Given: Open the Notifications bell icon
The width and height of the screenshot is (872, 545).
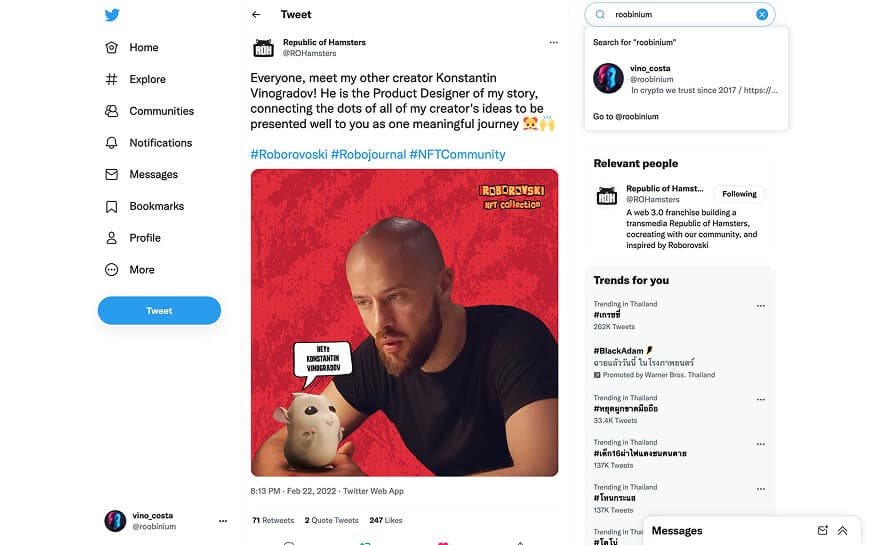Looking at the screenshot, I should [111, 142].
